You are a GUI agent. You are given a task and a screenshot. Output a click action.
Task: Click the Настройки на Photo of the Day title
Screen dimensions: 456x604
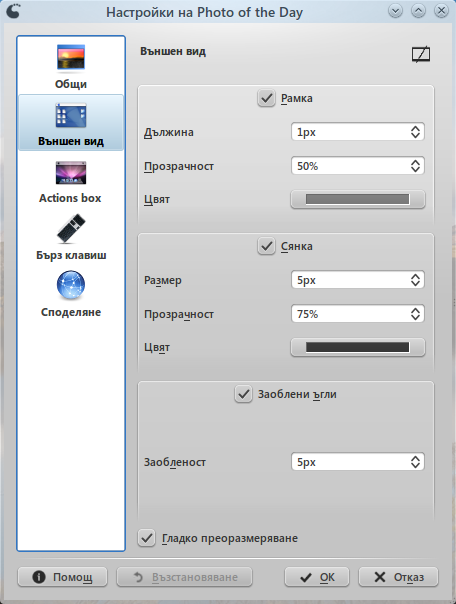(205, 12)
